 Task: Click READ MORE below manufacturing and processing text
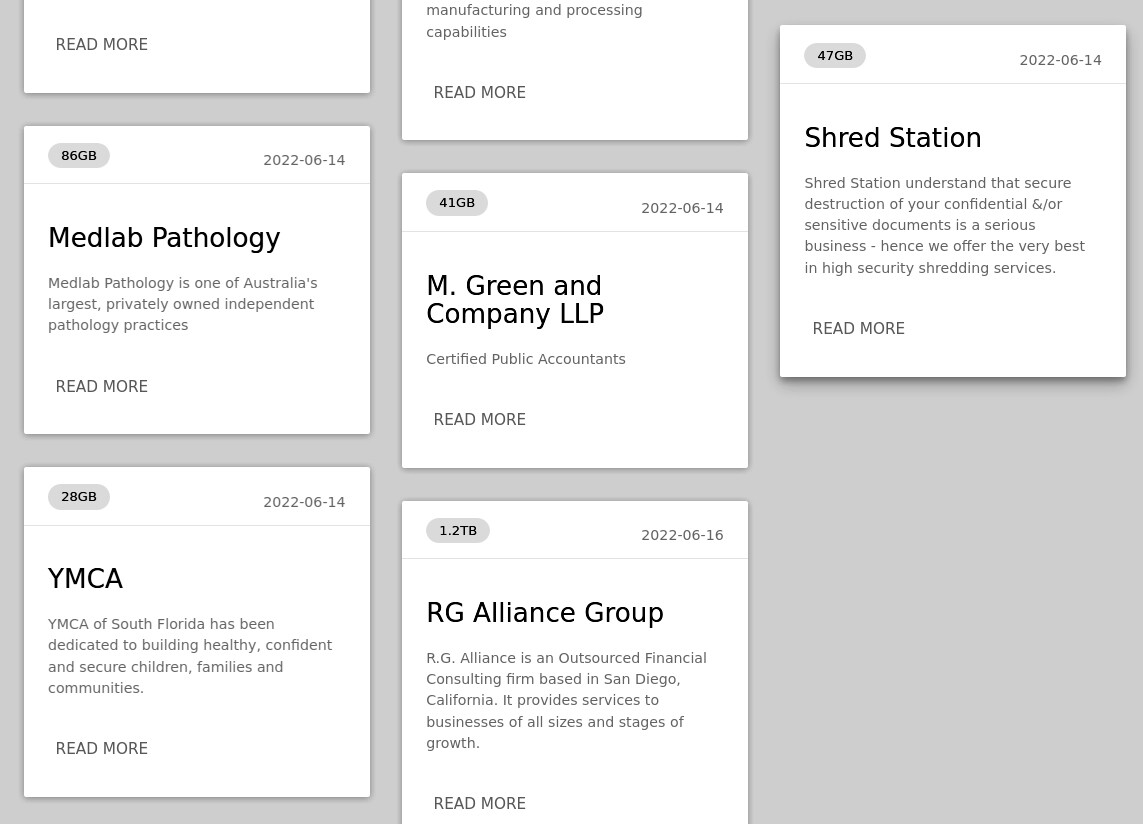[480, 93]
